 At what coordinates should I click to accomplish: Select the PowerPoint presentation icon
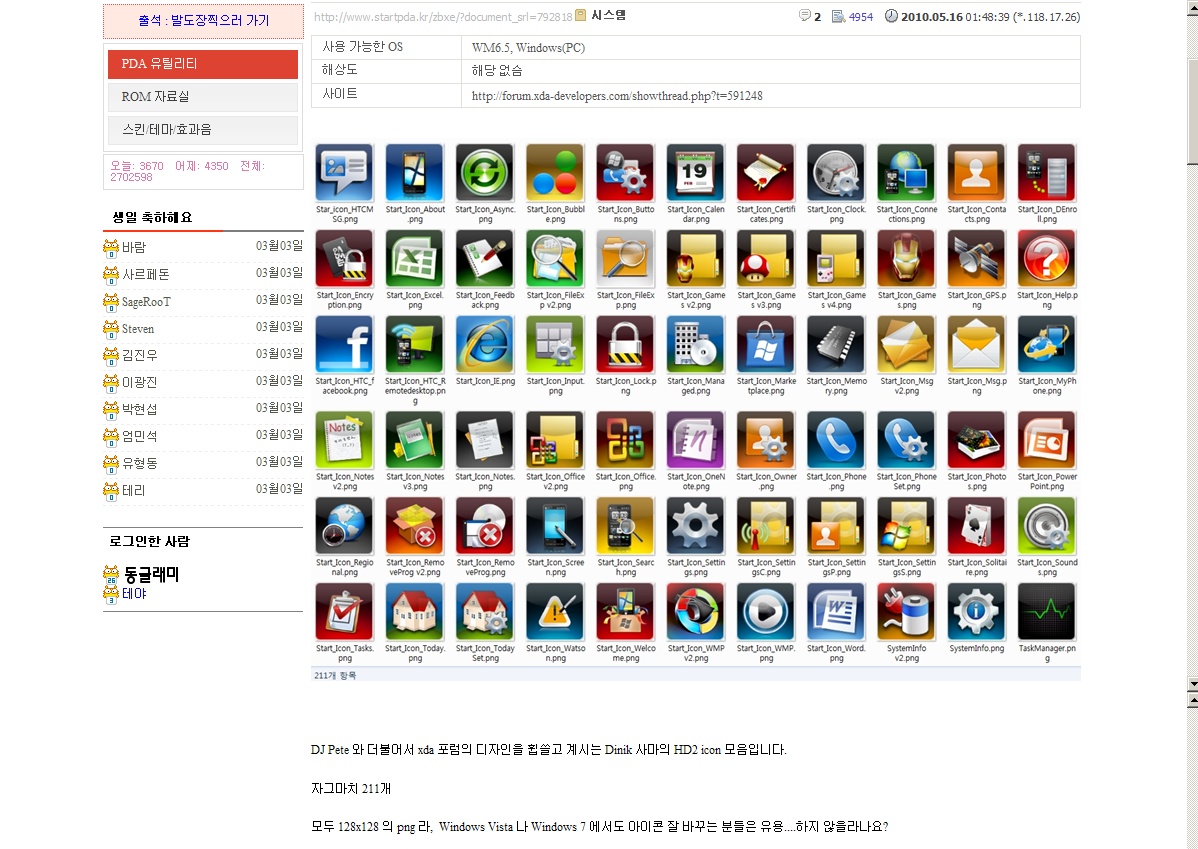(x=1047, y=440)
